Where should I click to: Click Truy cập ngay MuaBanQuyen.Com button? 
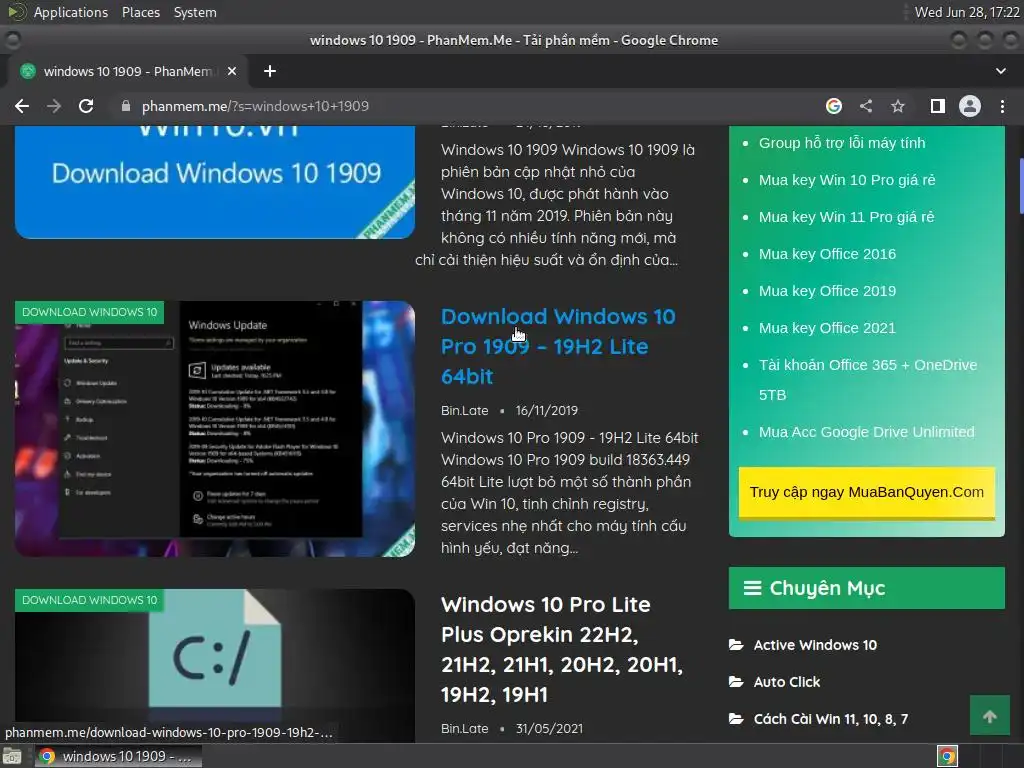click(x=867, y=492)
